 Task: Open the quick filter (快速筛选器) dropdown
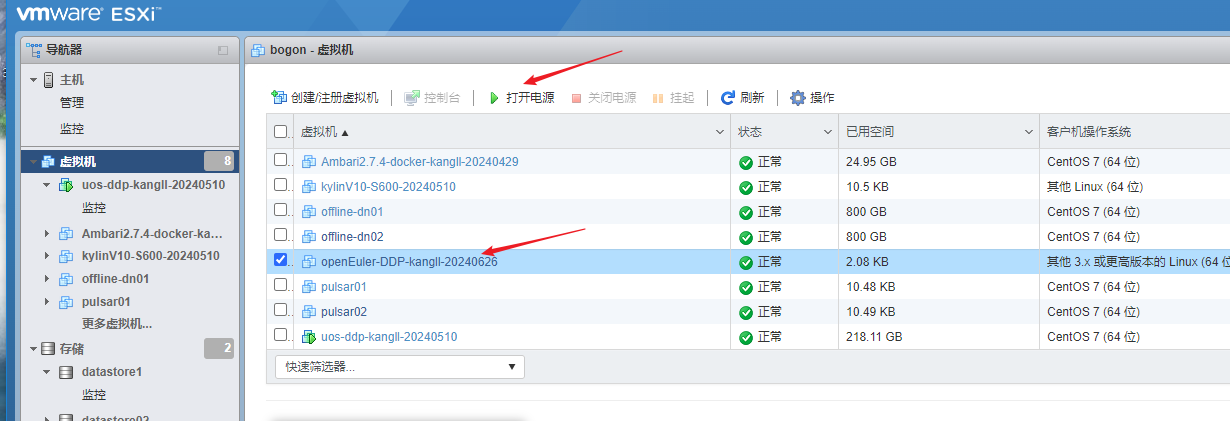pyautogui.click(x=400, y=367)
